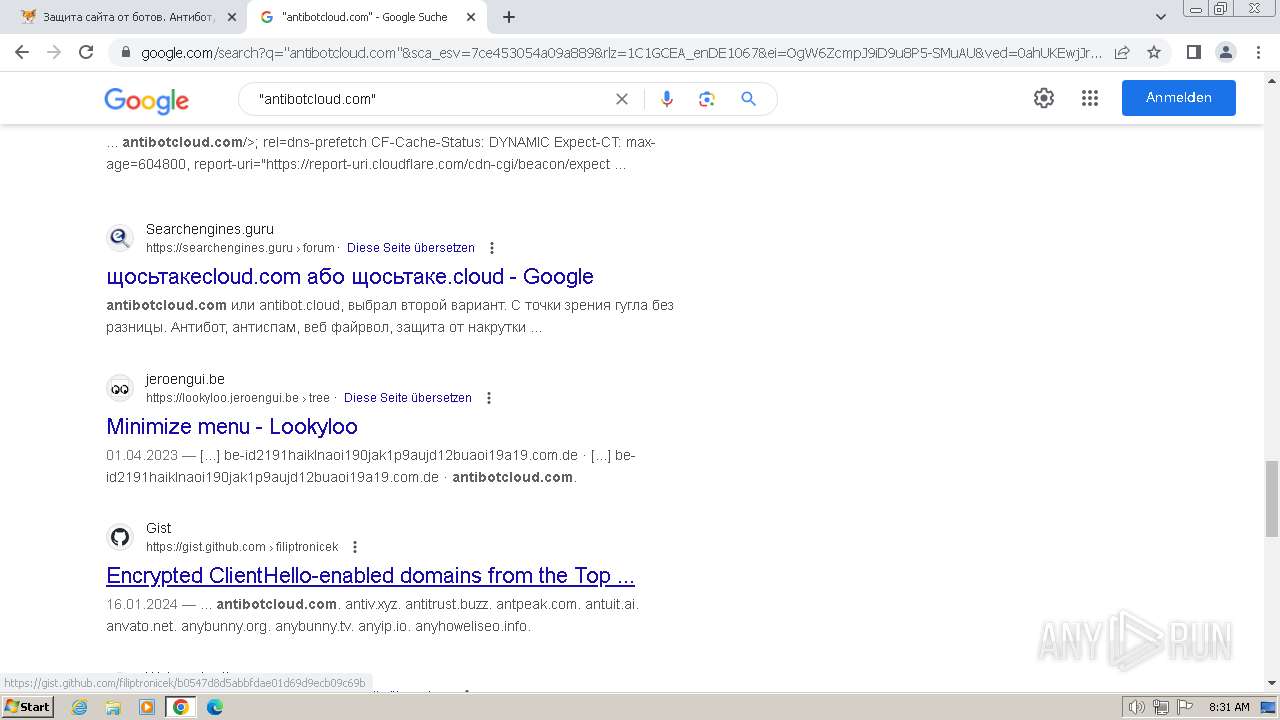
Task: Expand the tab search dropdown arrow
Action: point(1161,17)
